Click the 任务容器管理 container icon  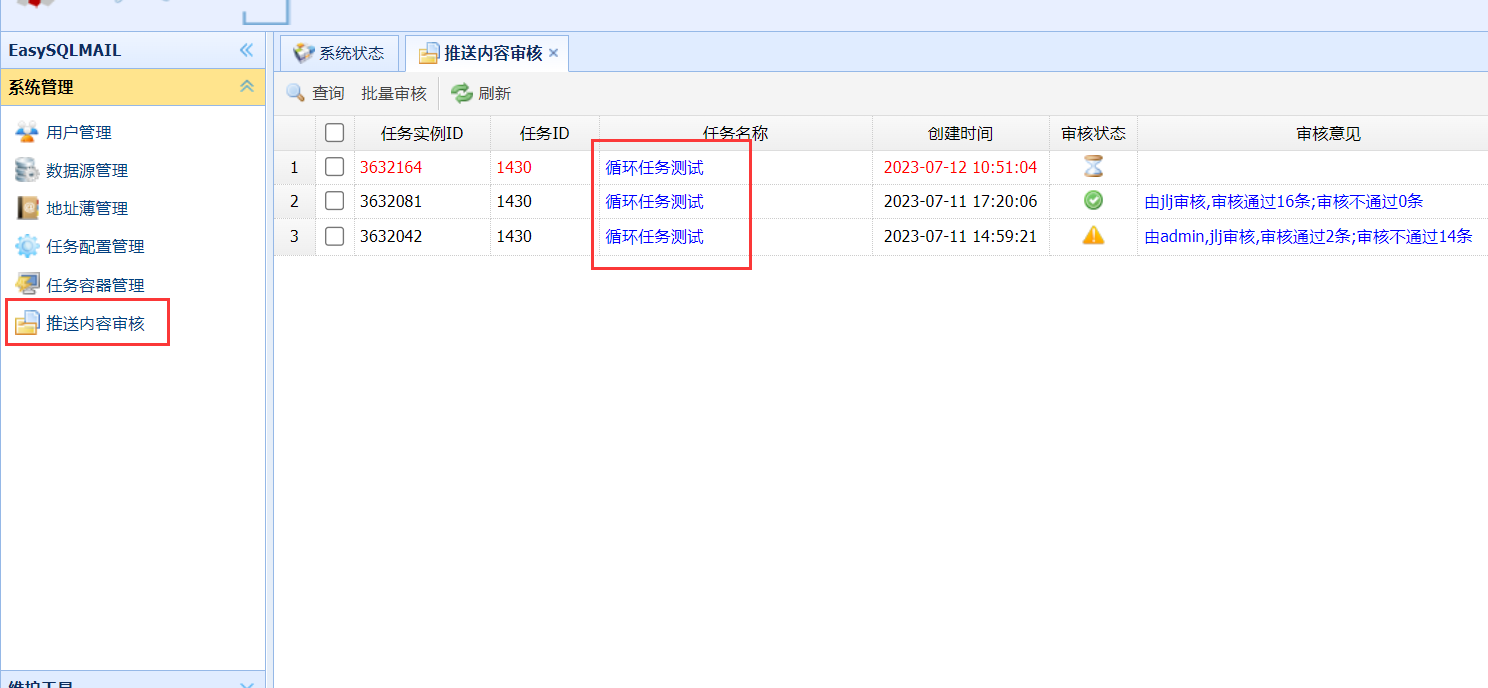[x=27, y=284]
